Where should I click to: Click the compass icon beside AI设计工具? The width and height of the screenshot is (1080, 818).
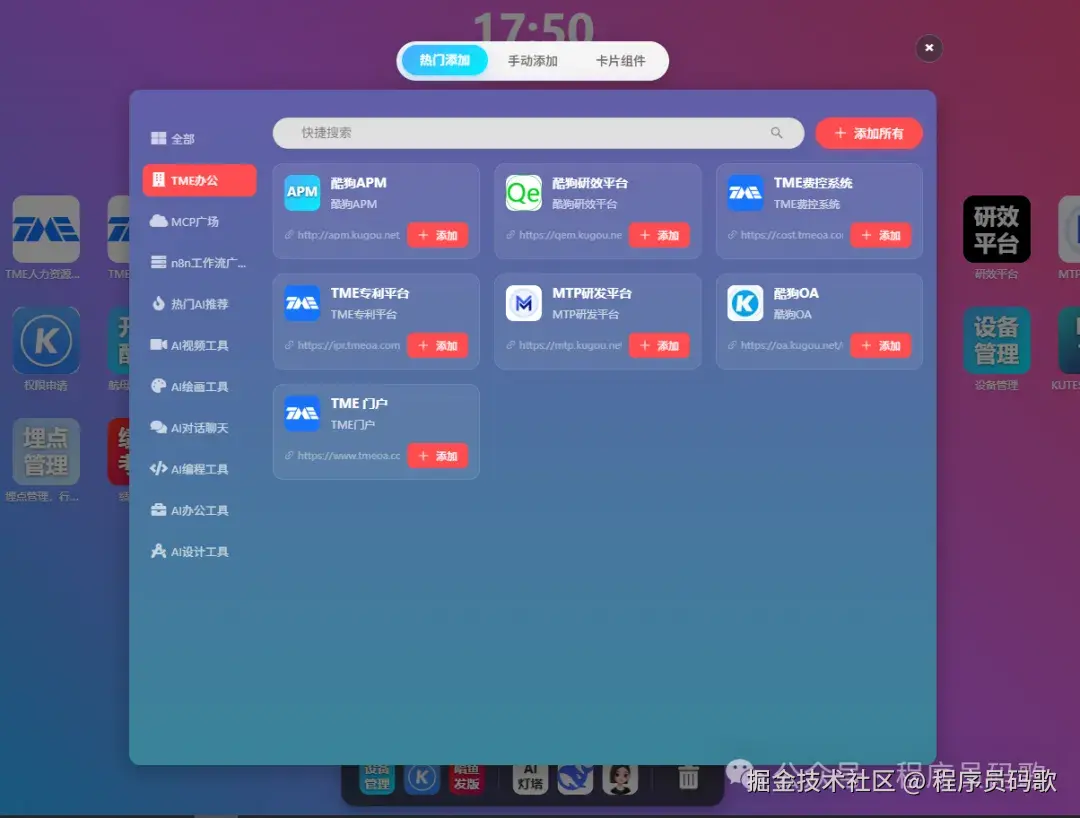158,551
